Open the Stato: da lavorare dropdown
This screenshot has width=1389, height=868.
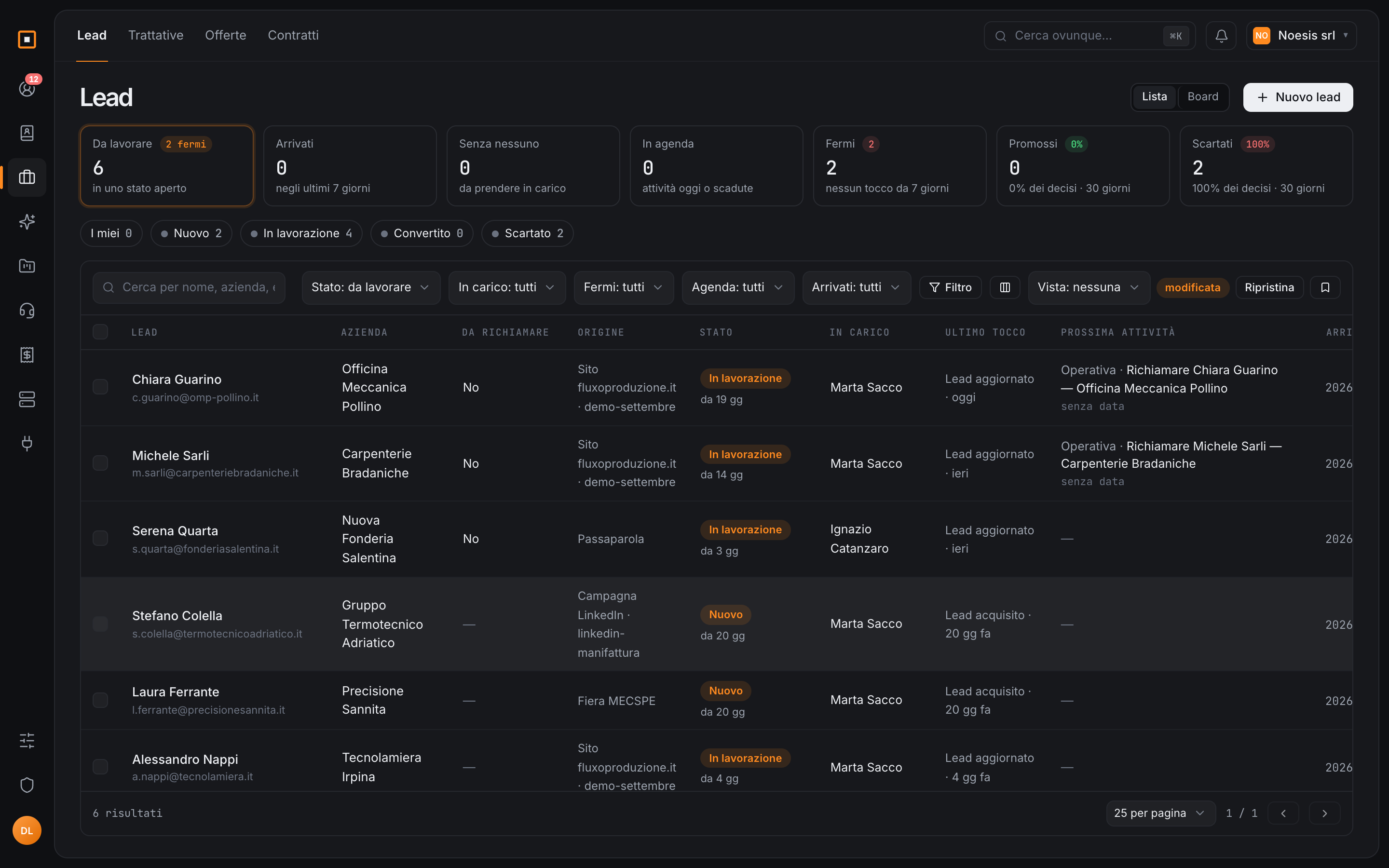(x=371, y=287)
